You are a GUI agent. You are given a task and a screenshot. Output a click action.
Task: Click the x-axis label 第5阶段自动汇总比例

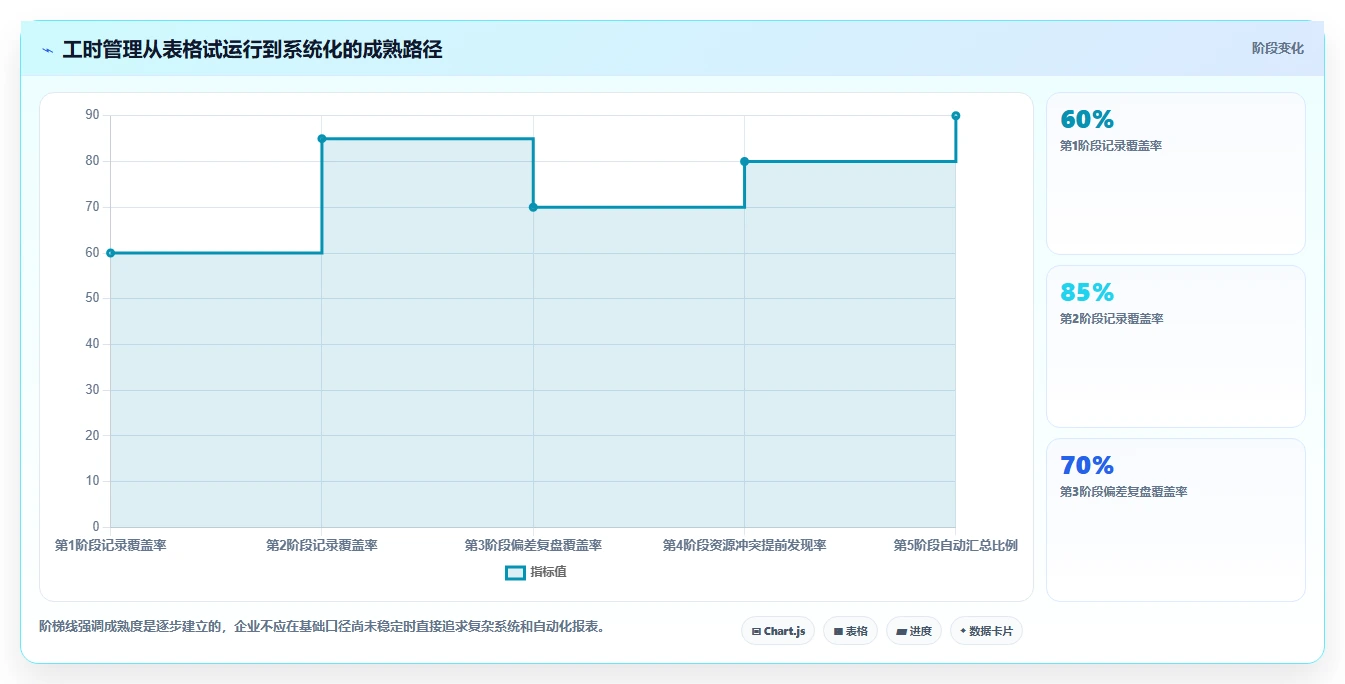click(956, 545)
